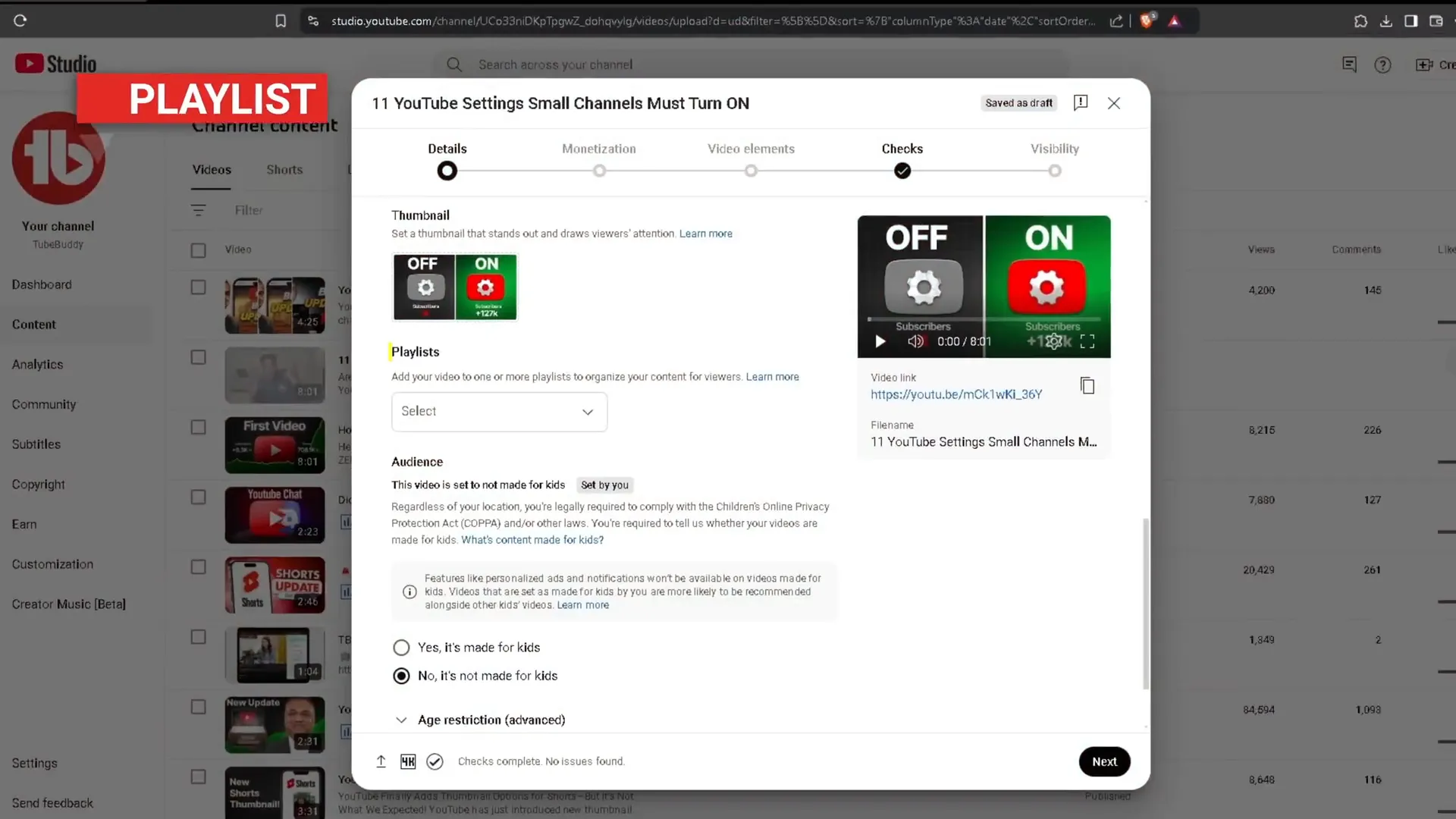Click the Next button

coord(1104,761)
